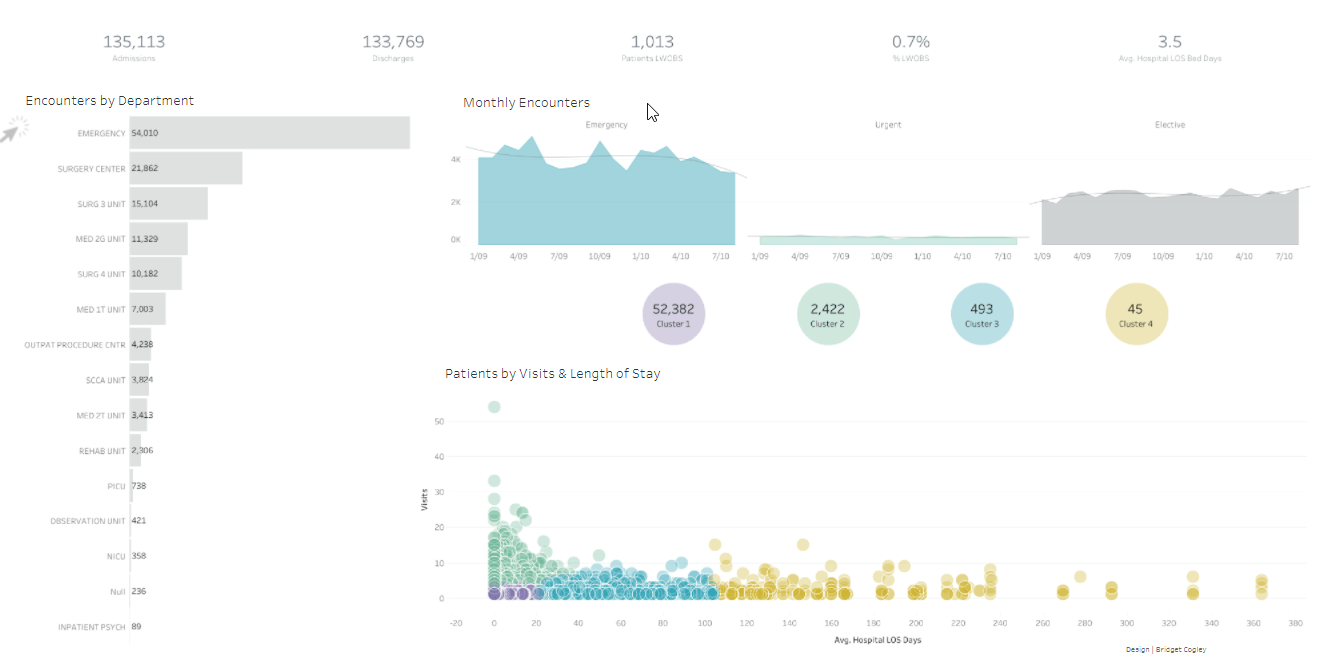Select the Cluster 2 circle with 2,422
Screen dimensions: 1324x662
coord(828,314)
